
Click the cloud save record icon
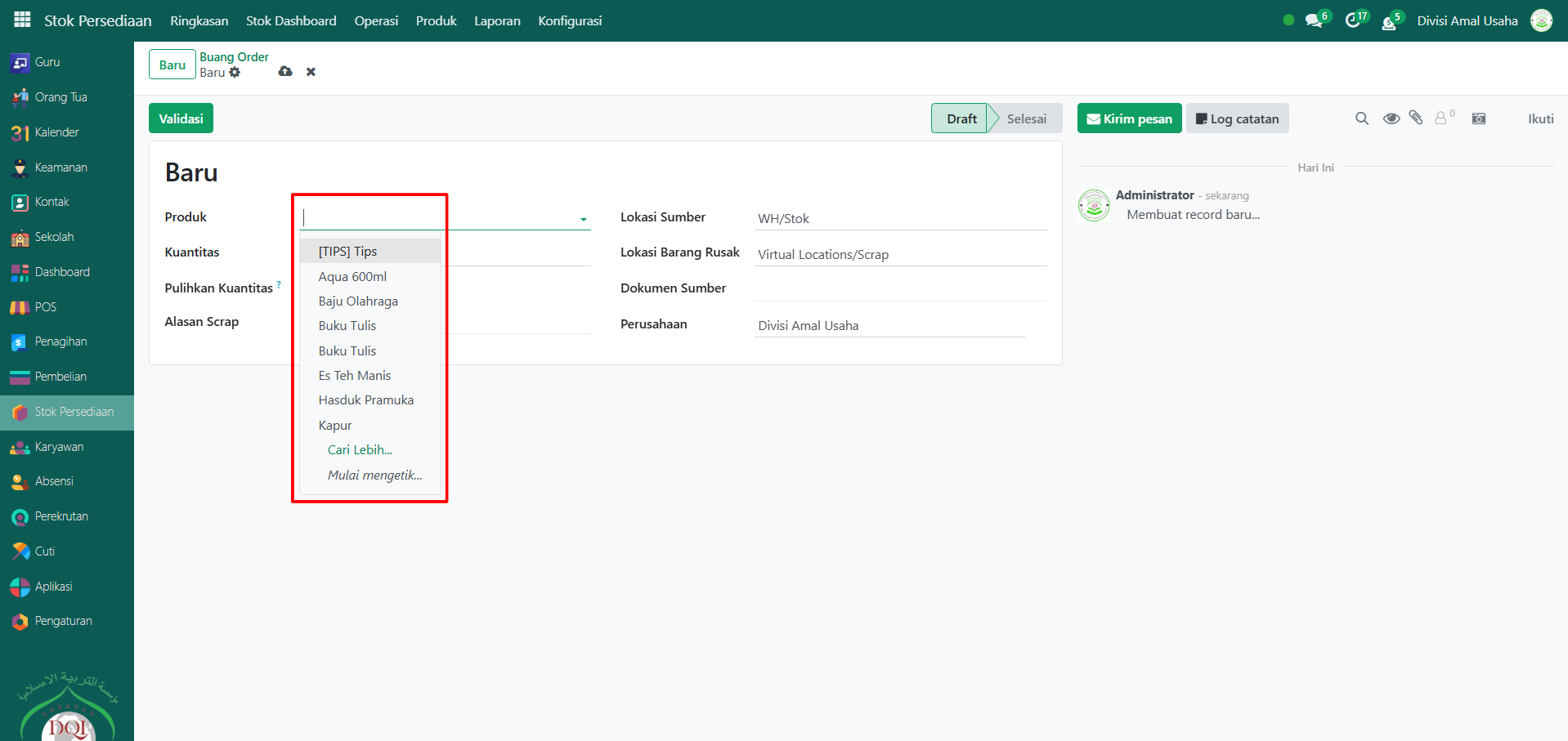tap(285, 72)
